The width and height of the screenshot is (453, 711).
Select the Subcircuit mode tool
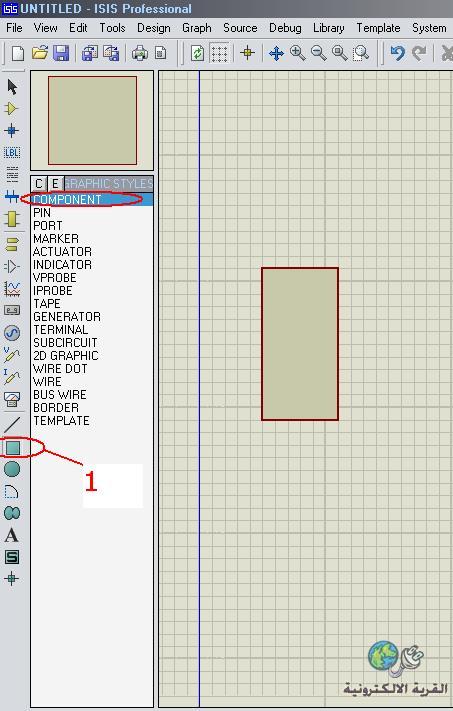[12, 219]
